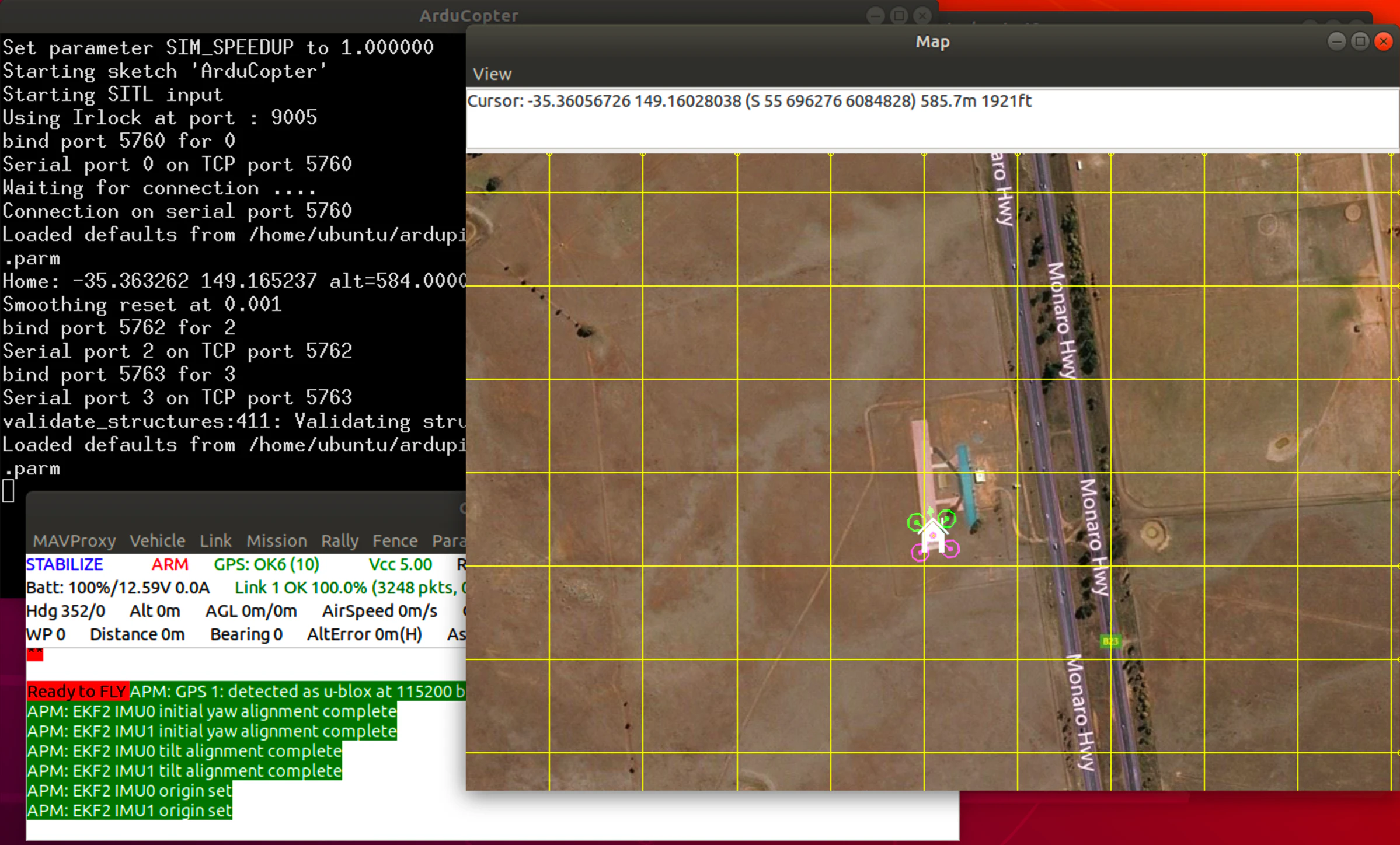Click the Distance 0m value
The width and height of the screenshot is (1400, 845).
coord(137,634)
